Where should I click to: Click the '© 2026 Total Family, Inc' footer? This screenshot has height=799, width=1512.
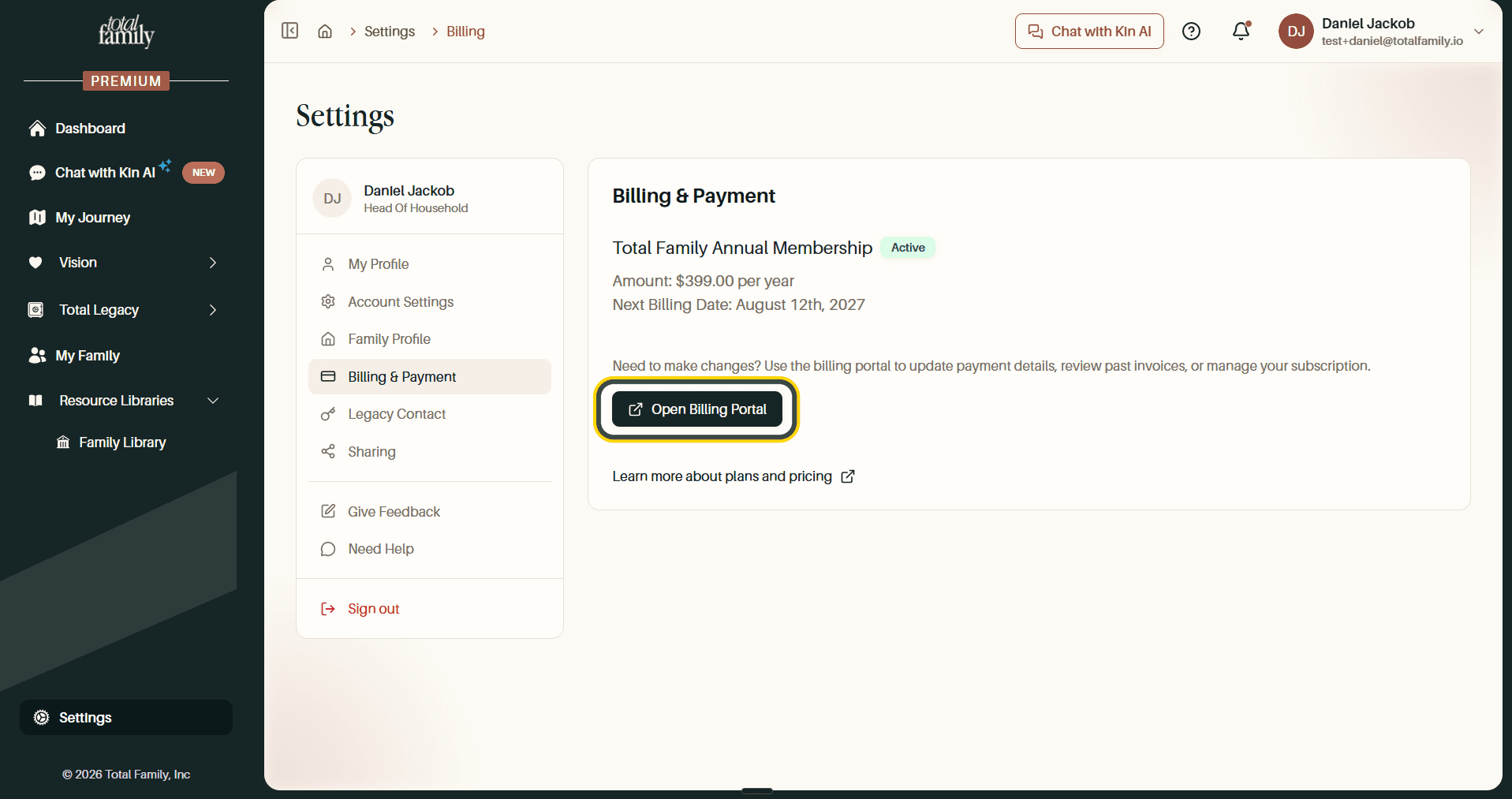126,775
